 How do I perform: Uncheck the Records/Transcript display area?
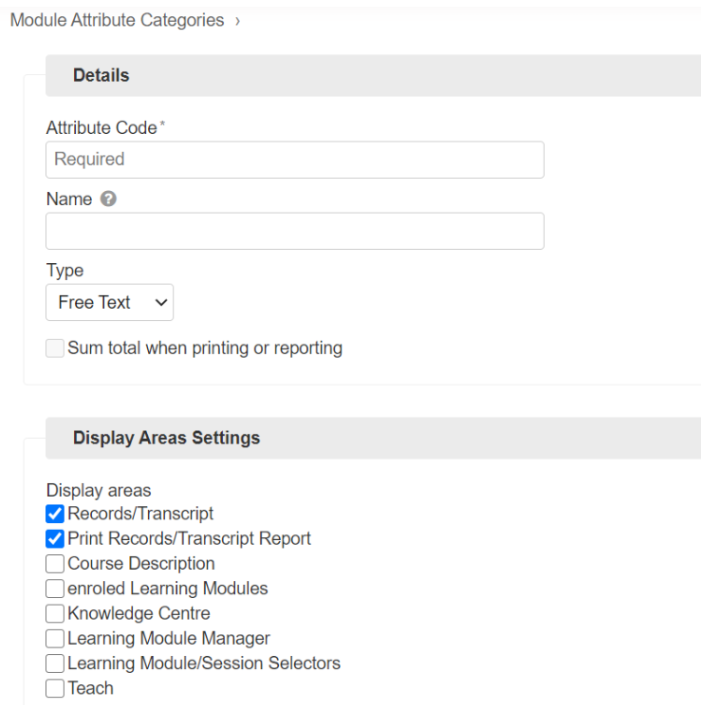point(56,514)
